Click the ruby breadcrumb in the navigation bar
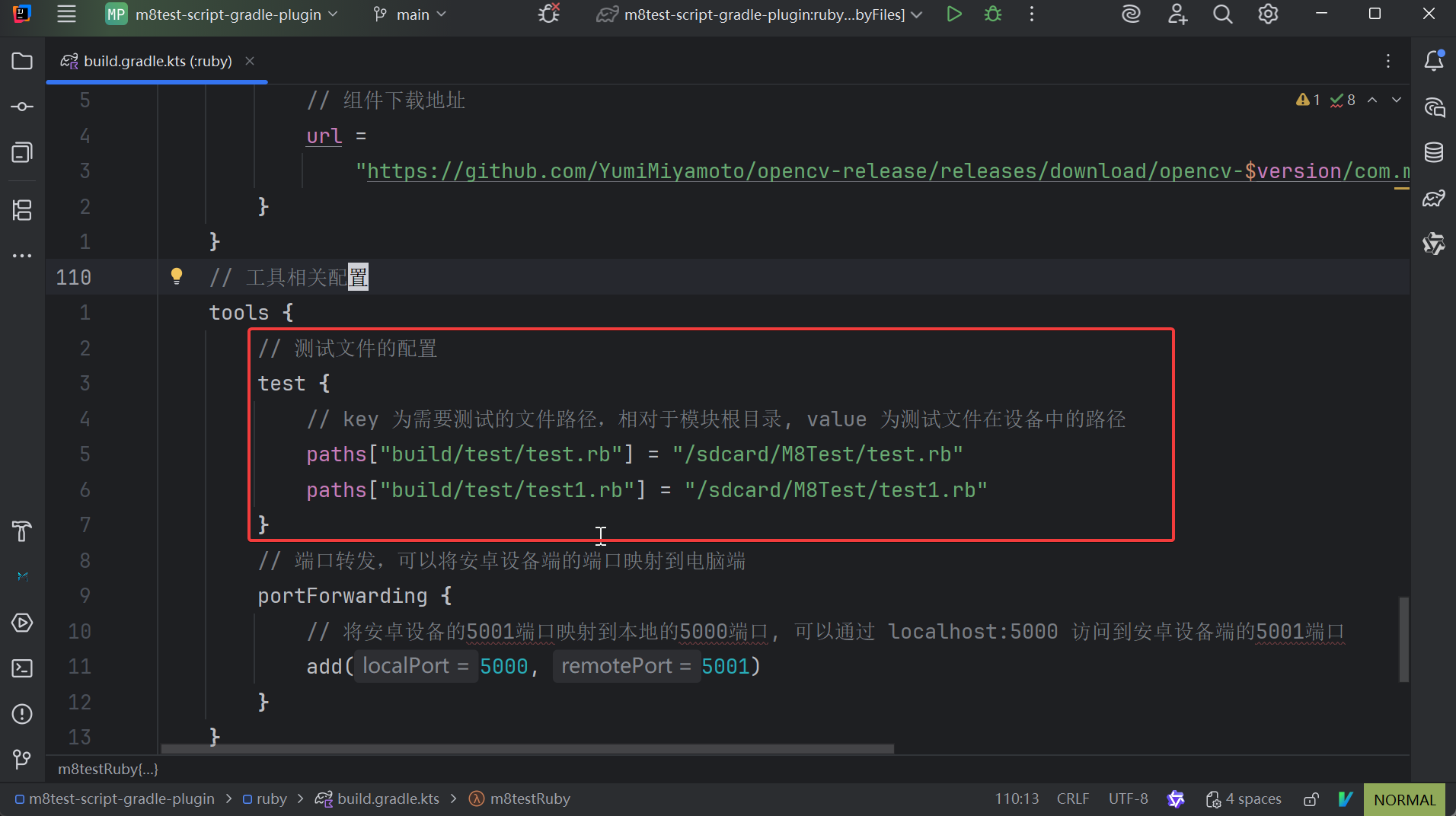The height and width of the screenshot is (816, 1456). click(x=271, y=799)
